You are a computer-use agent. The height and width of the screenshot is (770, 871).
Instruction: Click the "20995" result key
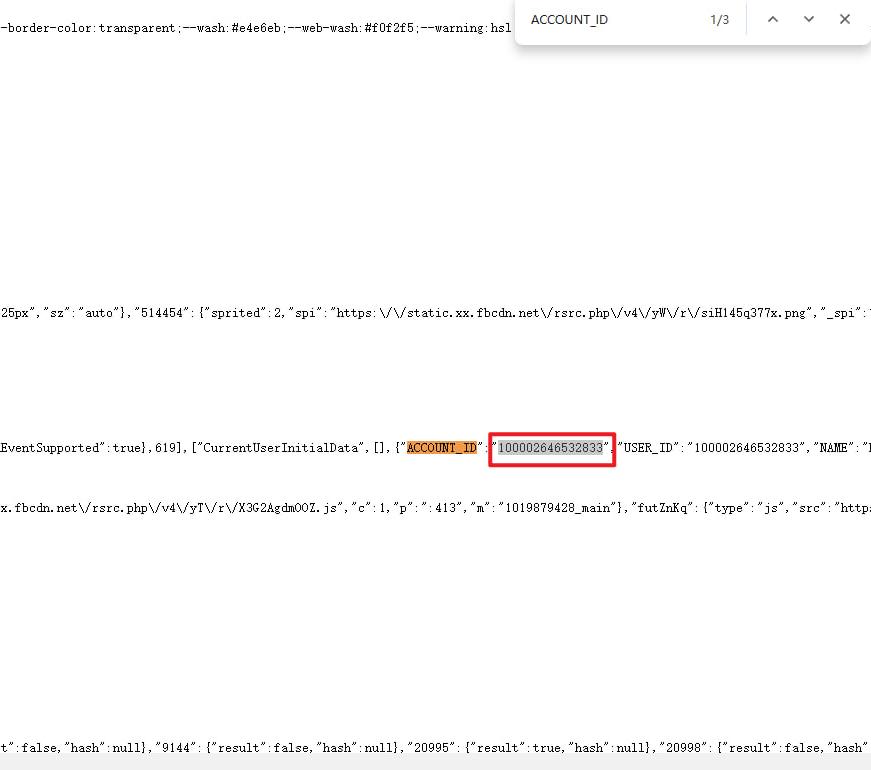pos(434,747)
